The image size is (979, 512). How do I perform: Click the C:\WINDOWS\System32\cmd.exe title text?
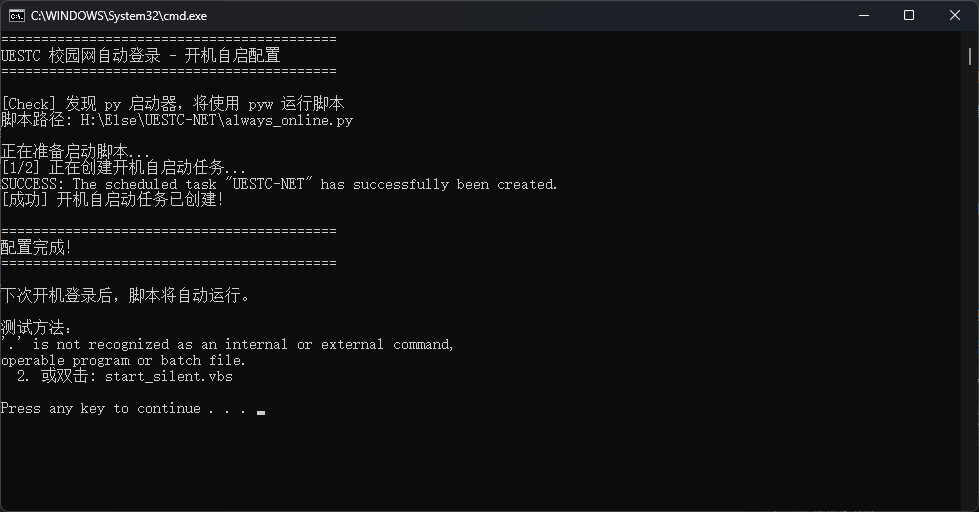click(x=119, y=16)
